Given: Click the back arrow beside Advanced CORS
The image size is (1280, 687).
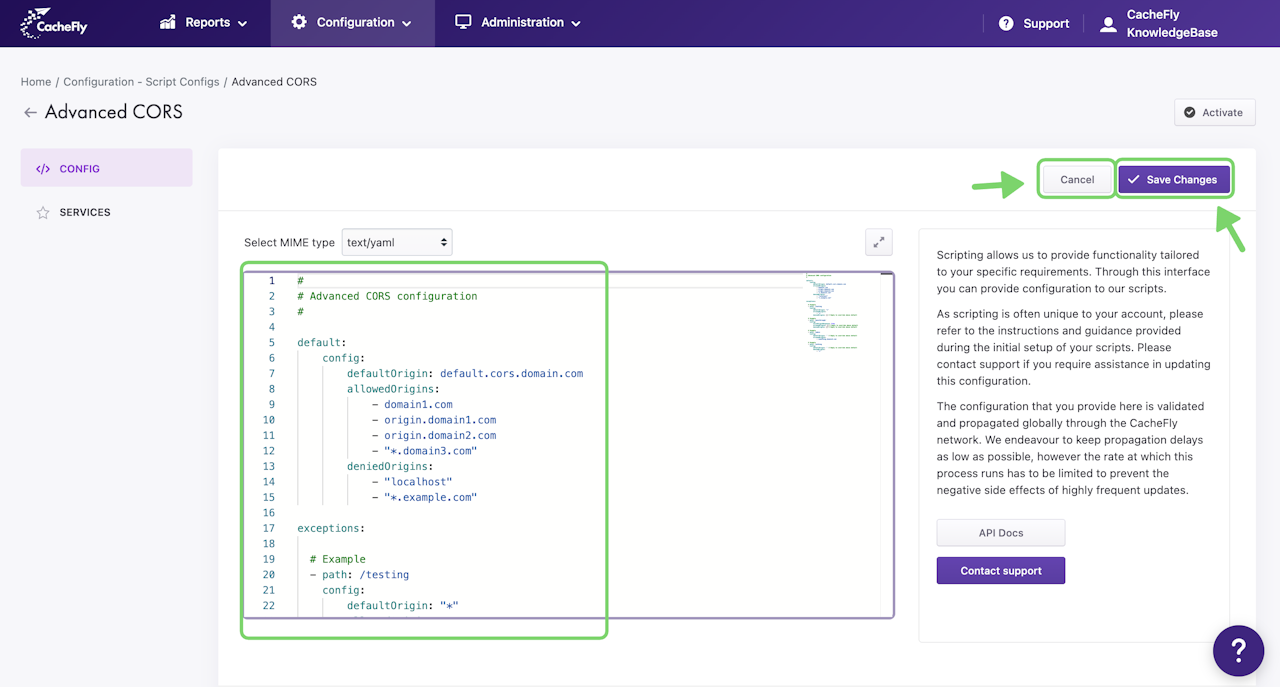Looking at the screenshot, I should click(x=30, y=113).
